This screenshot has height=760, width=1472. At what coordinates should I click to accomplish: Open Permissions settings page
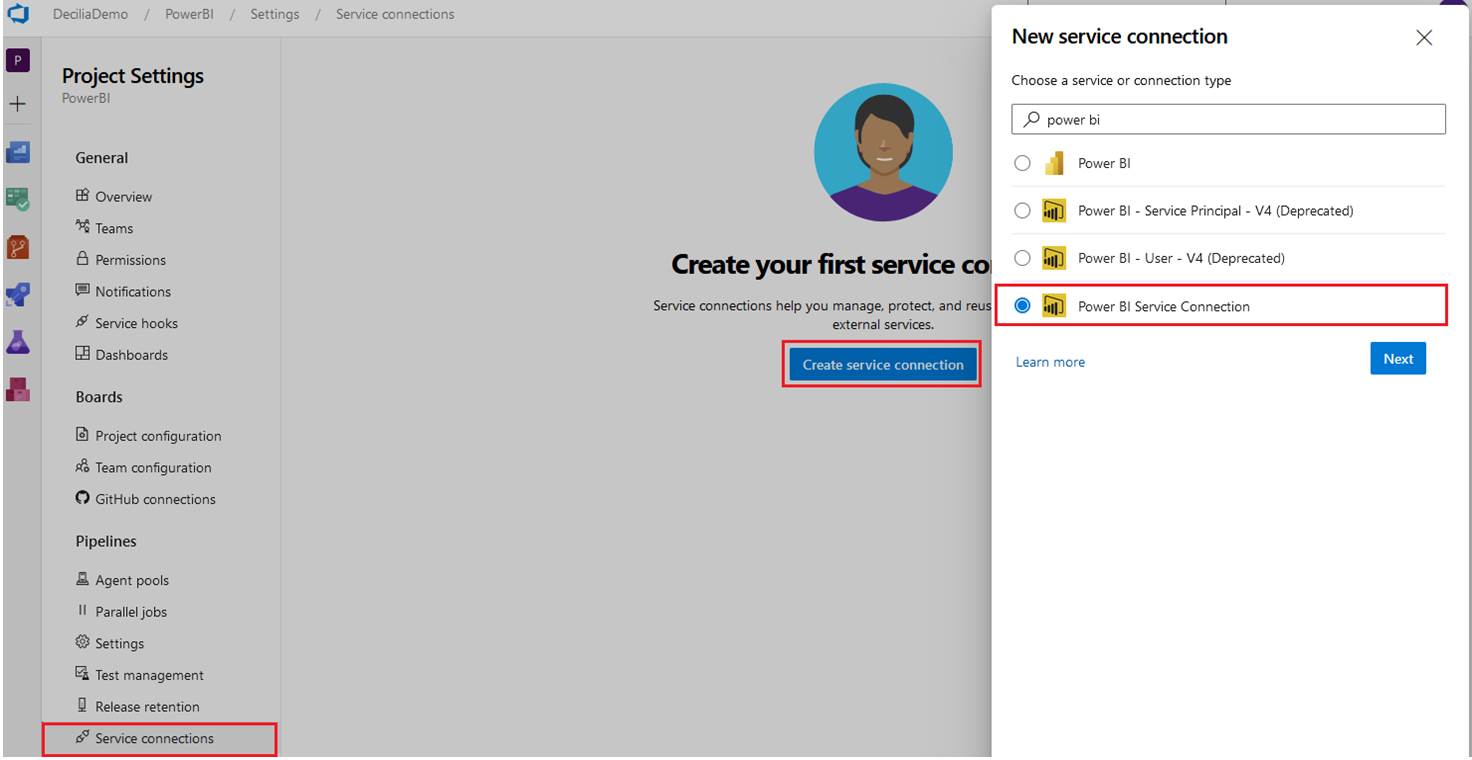coord(130,260)
